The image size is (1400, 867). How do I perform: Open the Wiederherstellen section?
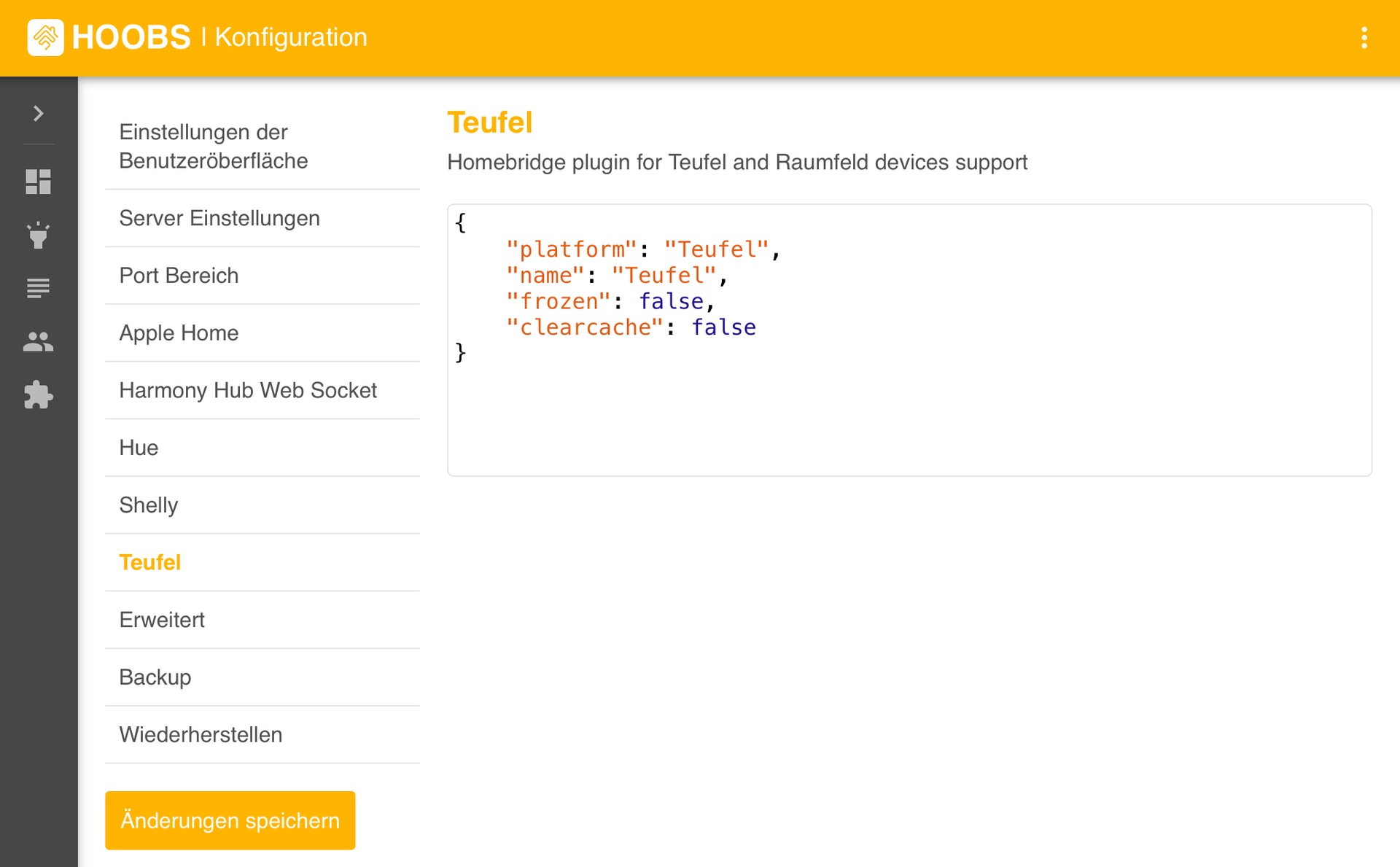coord(262,734)
